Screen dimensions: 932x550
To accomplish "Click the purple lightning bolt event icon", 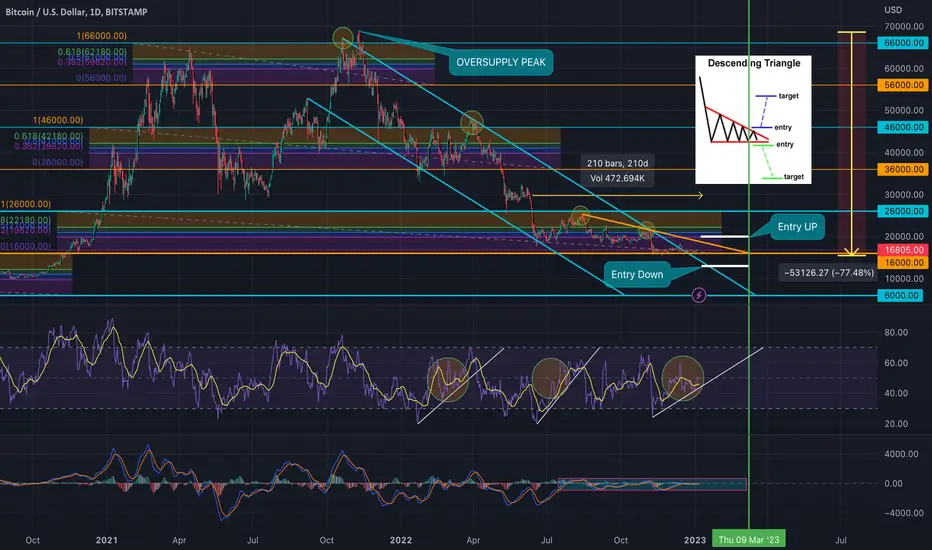I will point(699,295).
